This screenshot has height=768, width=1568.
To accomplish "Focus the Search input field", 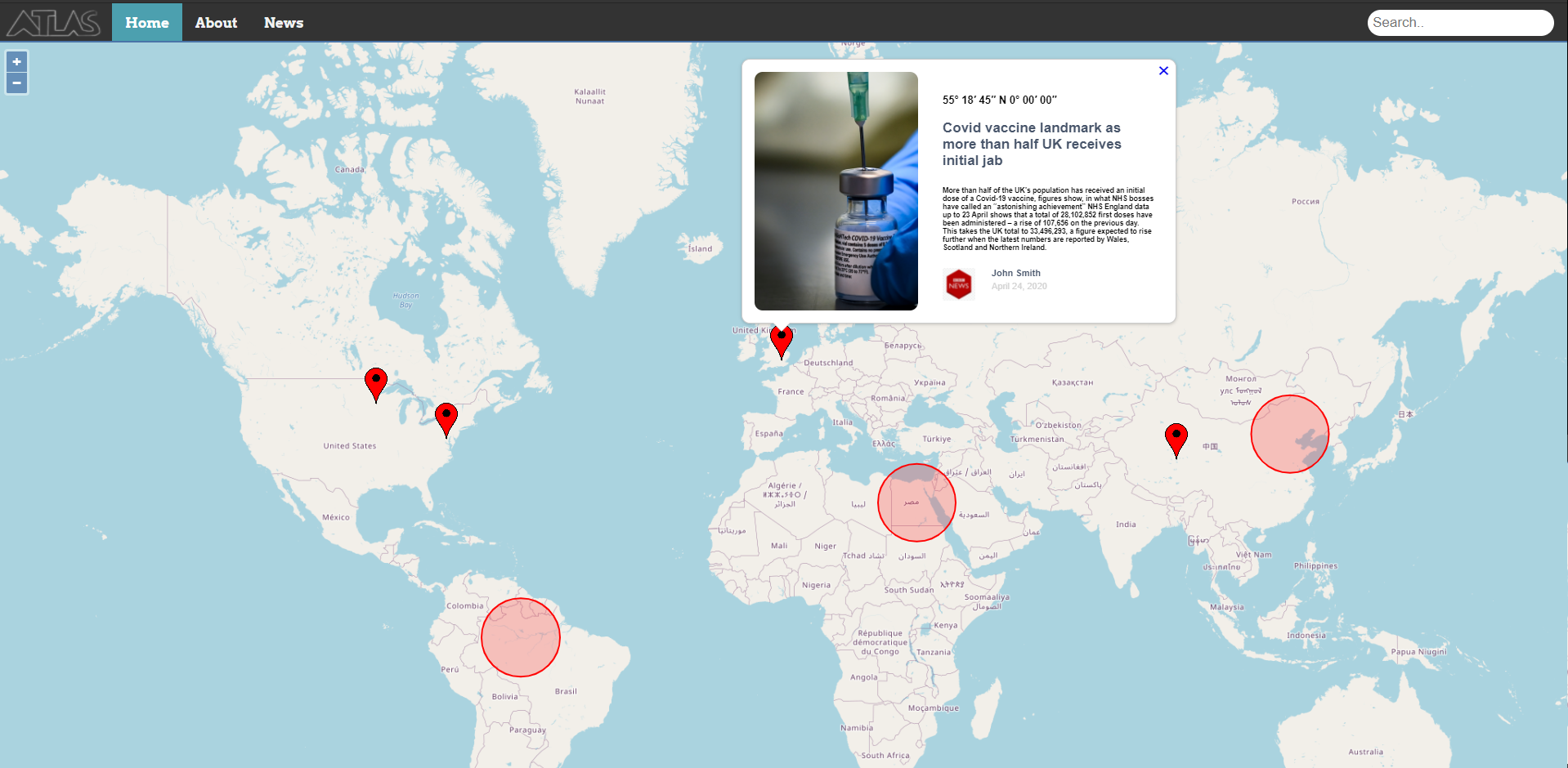I will 1460,23.
